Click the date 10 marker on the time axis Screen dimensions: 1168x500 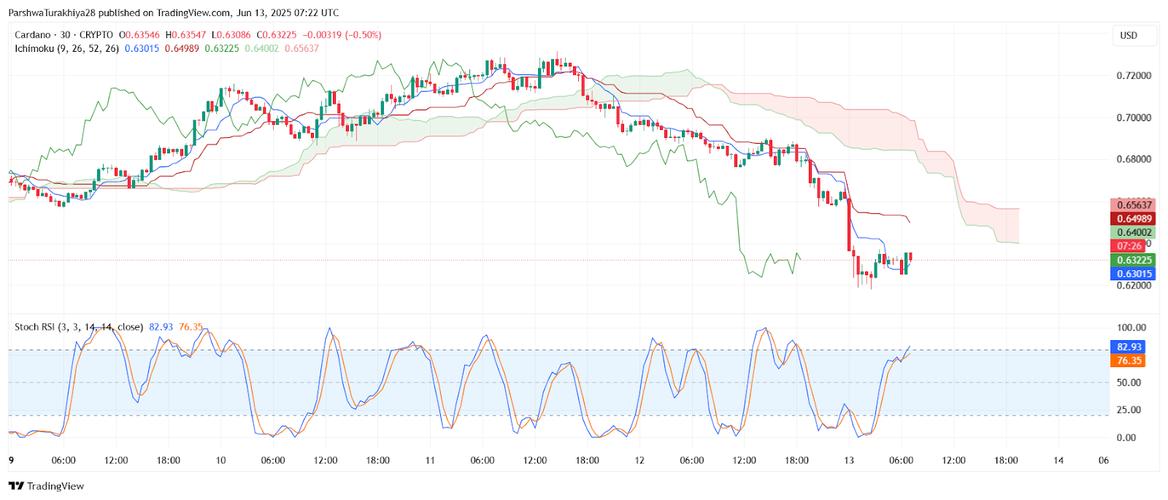220,459
